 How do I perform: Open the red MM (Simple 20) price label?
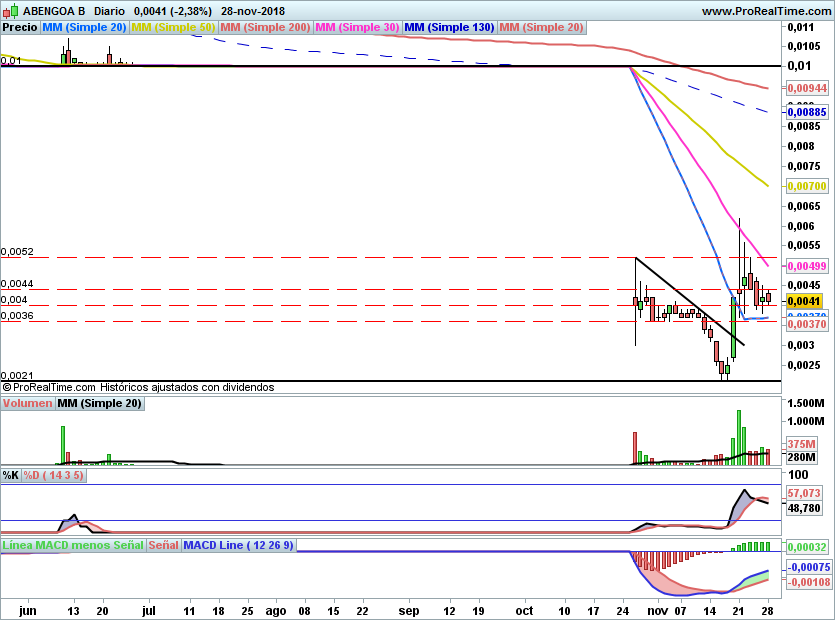click(x=542, y=27)
